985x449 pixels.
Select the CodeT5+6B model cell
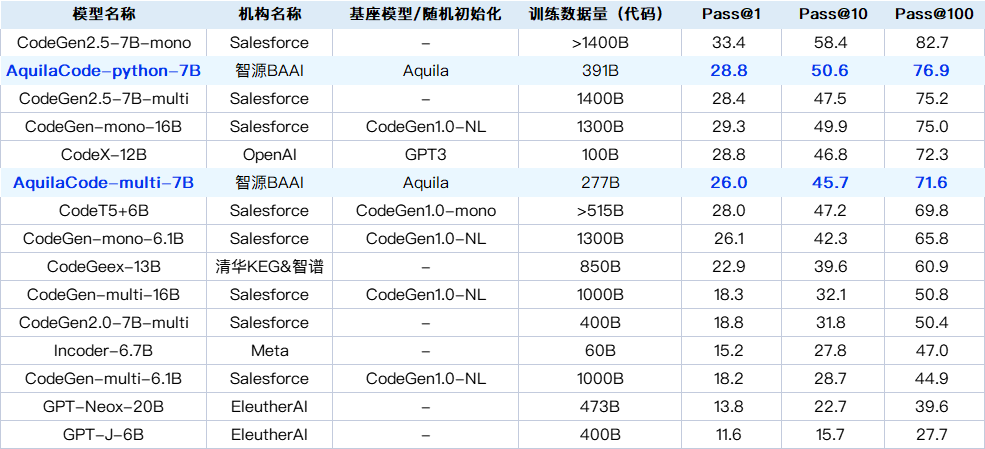pos(103,211)
